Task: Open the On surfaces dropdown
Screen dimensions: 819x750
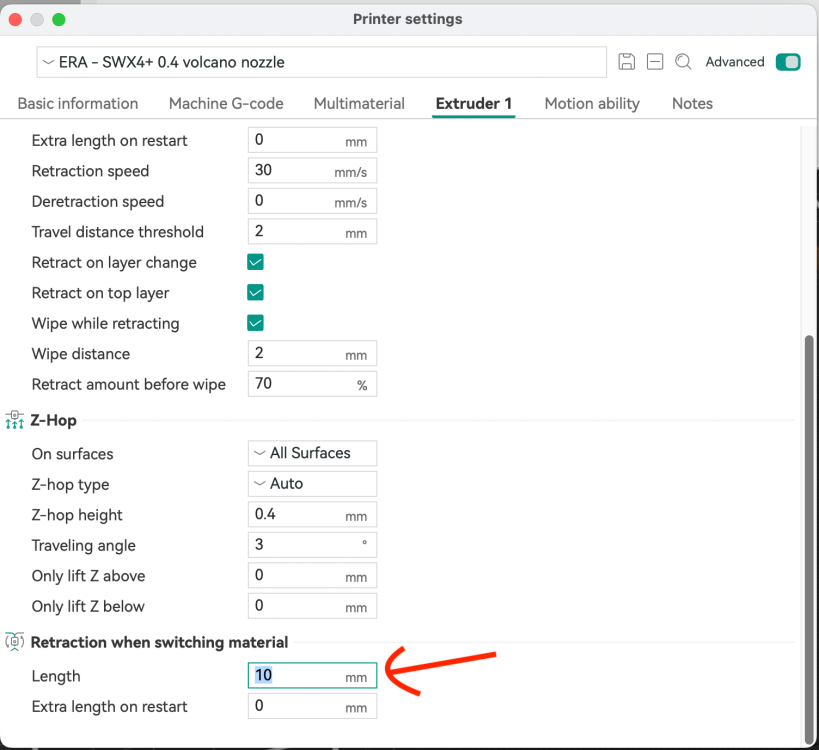Action: [x=312, y=453]
